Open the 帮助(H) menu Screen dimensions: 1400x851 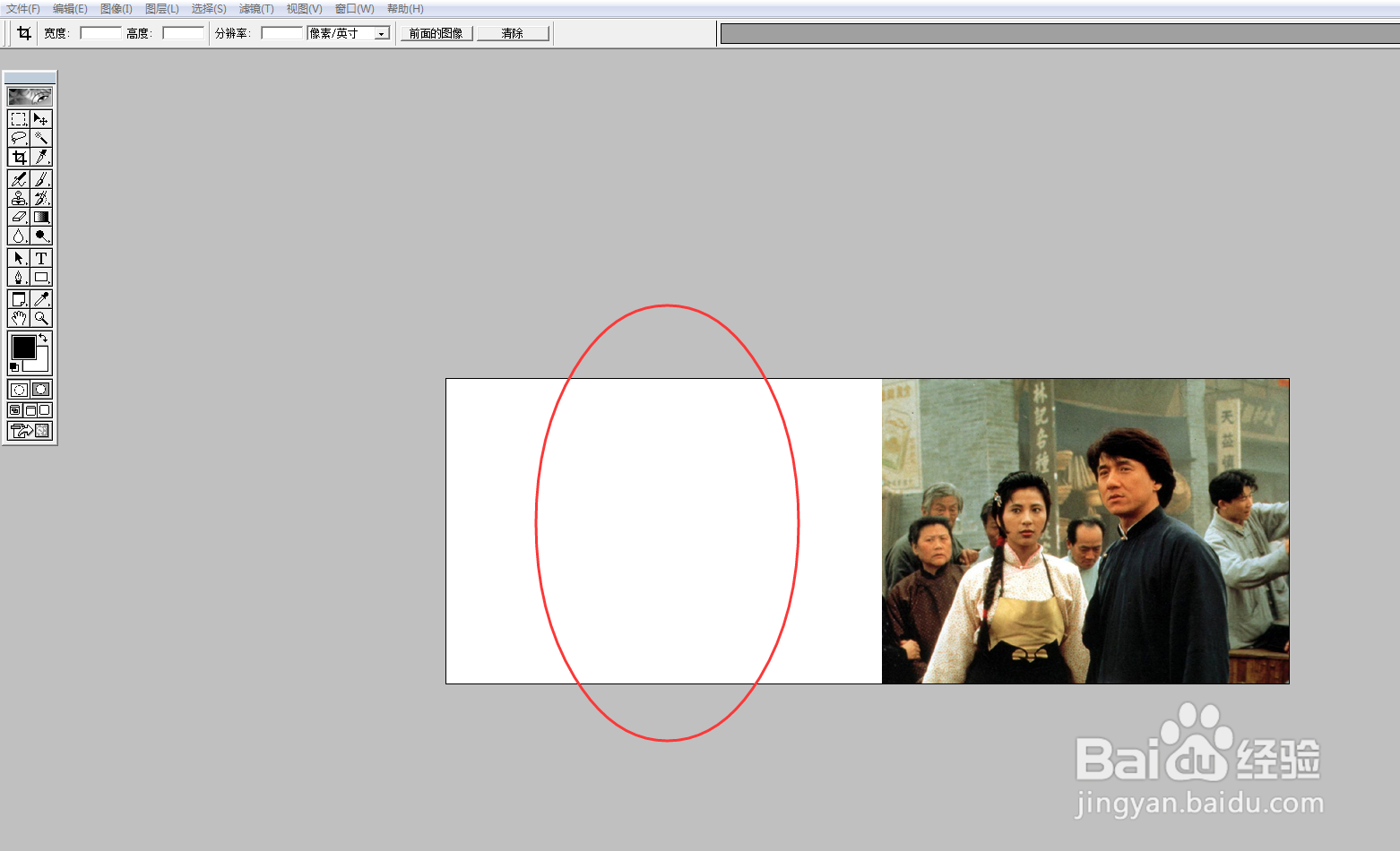click(405, 9)
